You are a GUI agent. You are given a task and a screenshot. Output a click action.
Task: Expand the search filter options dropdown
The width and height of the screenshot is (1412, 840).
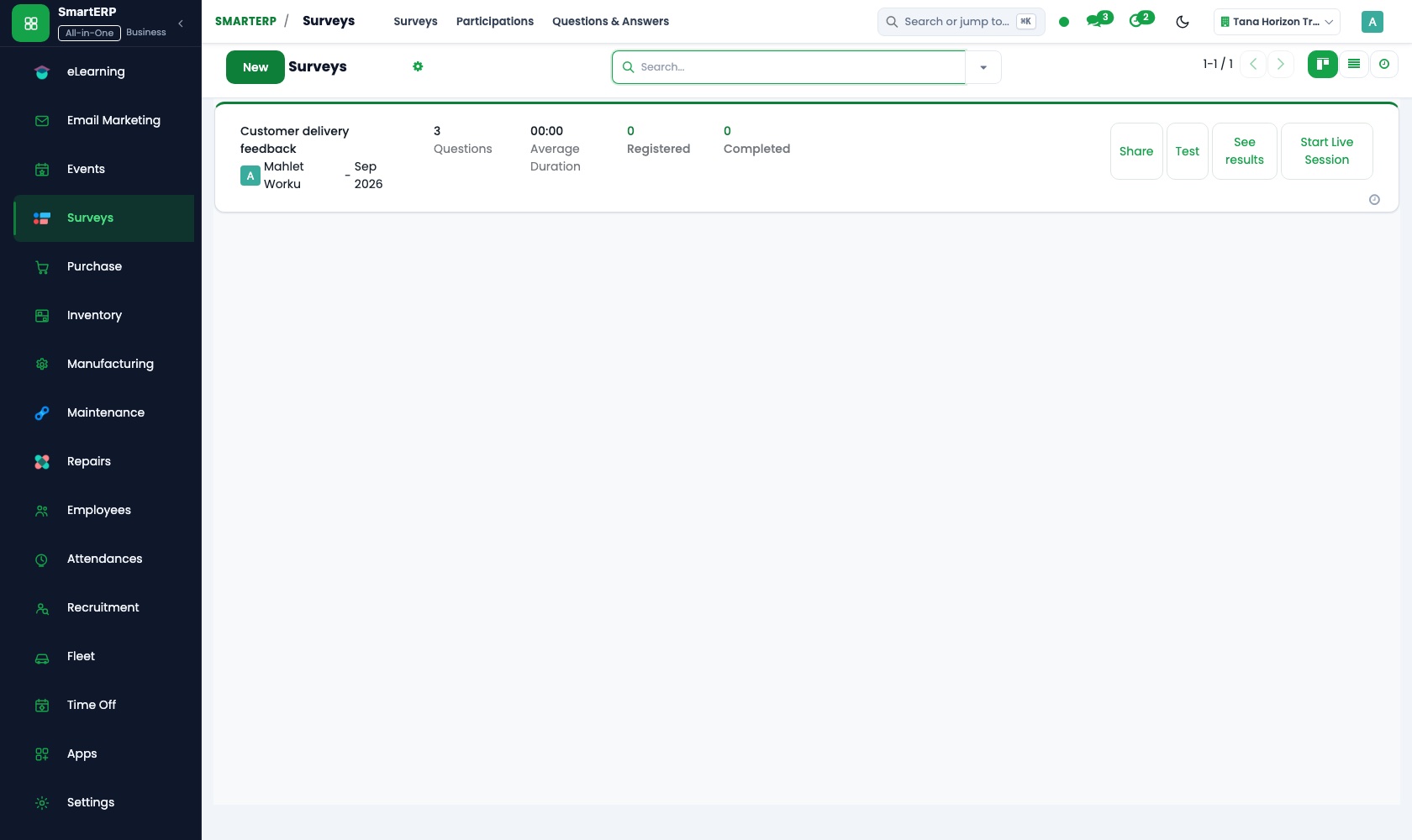coord(983,67)
